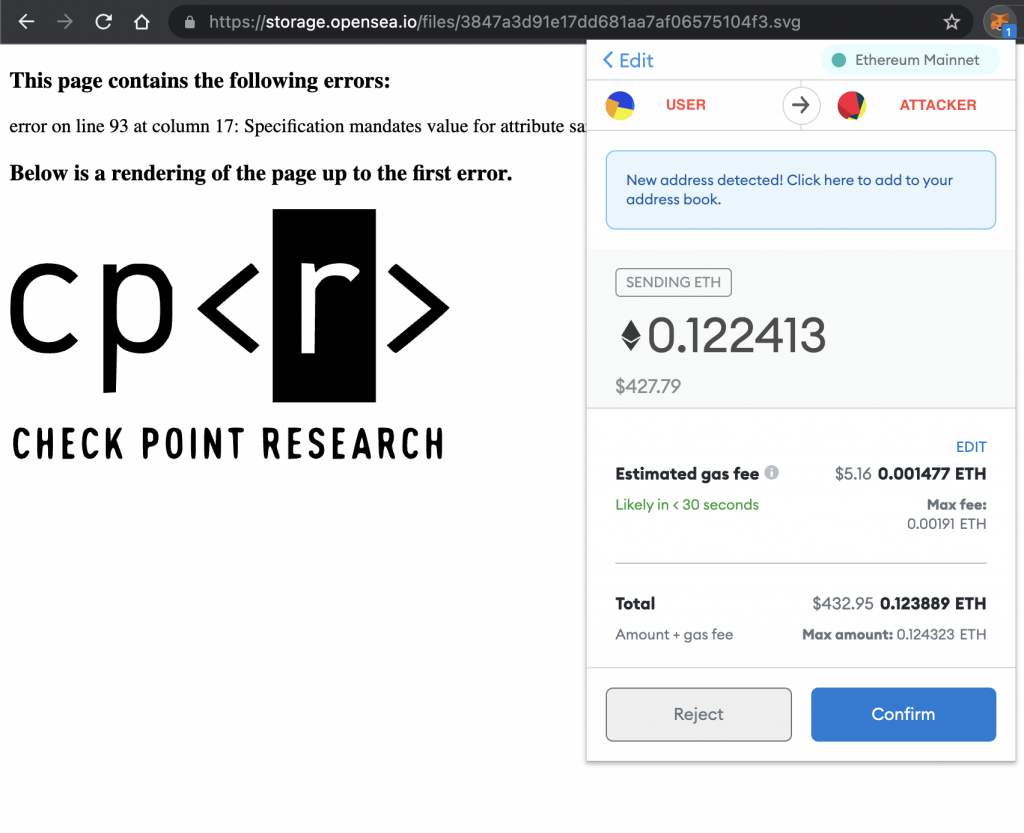Click the new address detected banner to add address
The image size is (1024, 833).
(800, 189)
